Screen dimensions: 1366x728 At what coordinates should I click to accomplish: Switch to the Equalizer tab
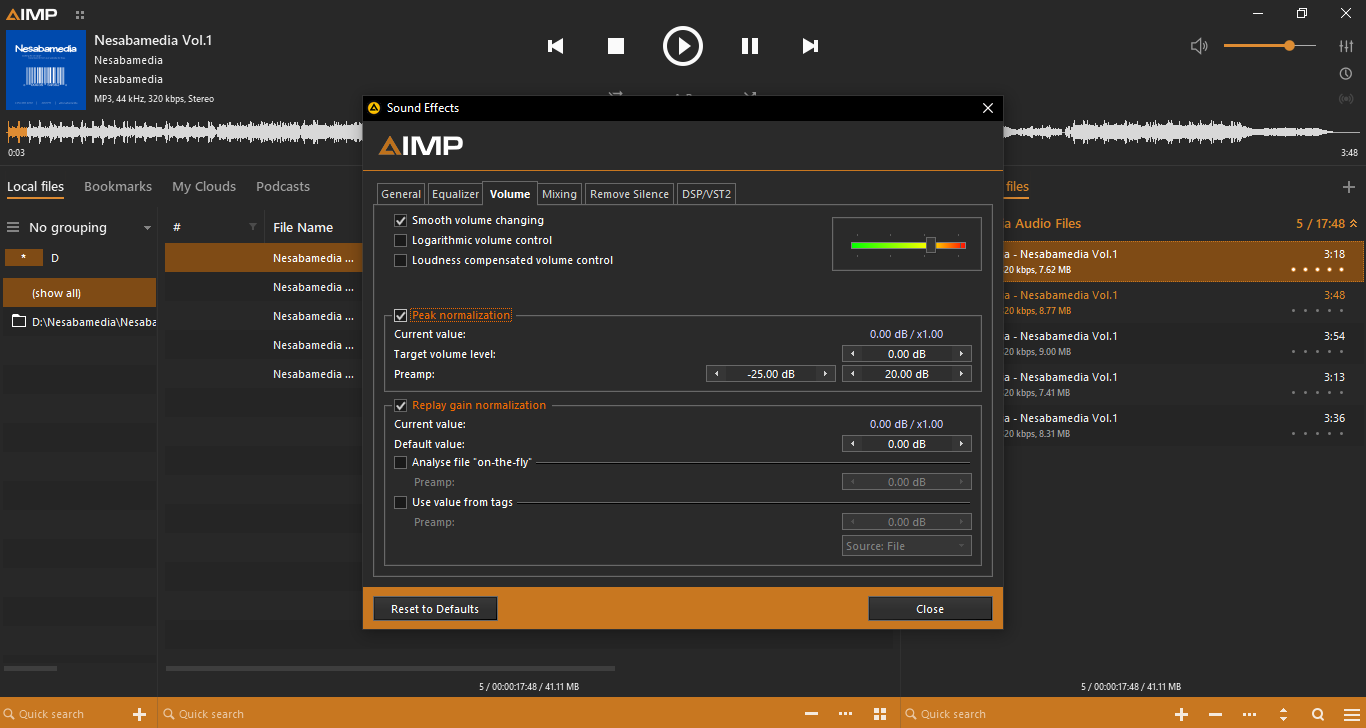pyautogui.click(x=455, y=194)
